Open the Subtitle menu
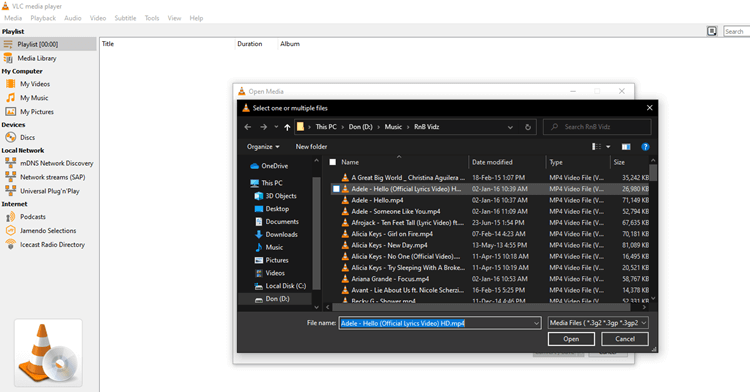The width and height of the screenshot is (750, 392). click(x=125, y=18)
